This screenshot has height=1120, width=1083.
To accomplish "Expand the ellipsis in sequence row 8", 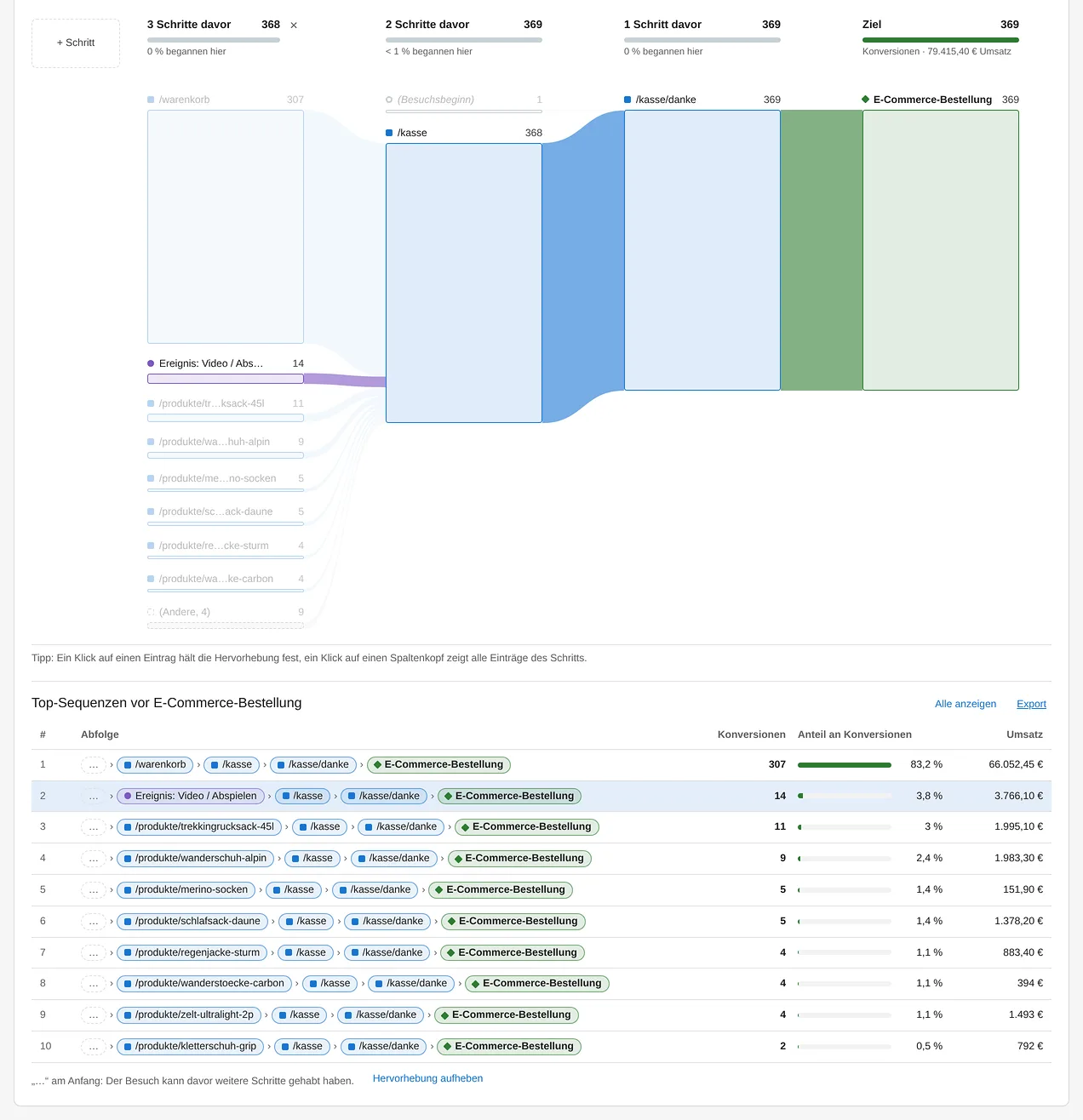I will [94, 984].
